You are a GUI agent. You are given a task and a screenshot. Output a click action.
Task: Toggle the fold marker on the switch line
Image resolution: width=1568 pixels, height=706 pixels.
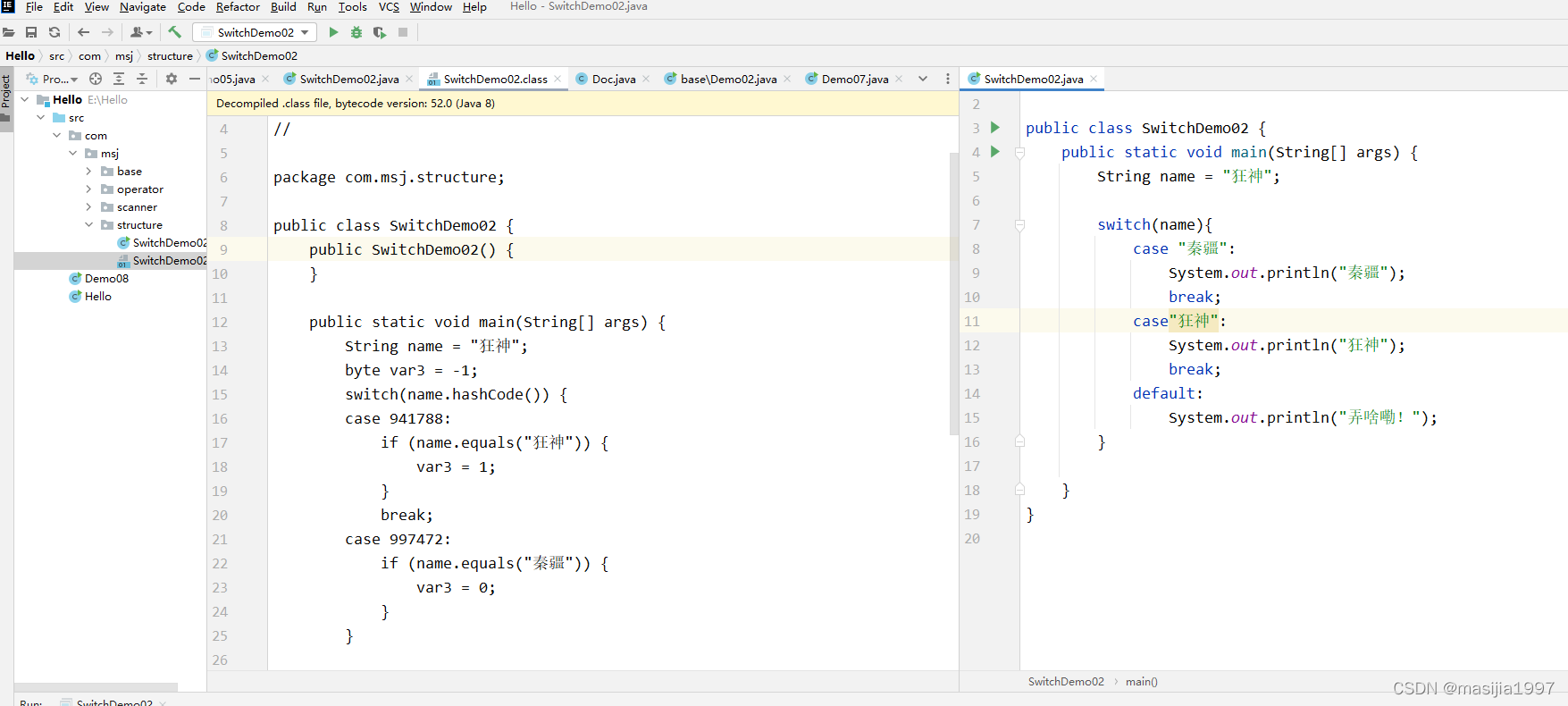pos(1019,225)
